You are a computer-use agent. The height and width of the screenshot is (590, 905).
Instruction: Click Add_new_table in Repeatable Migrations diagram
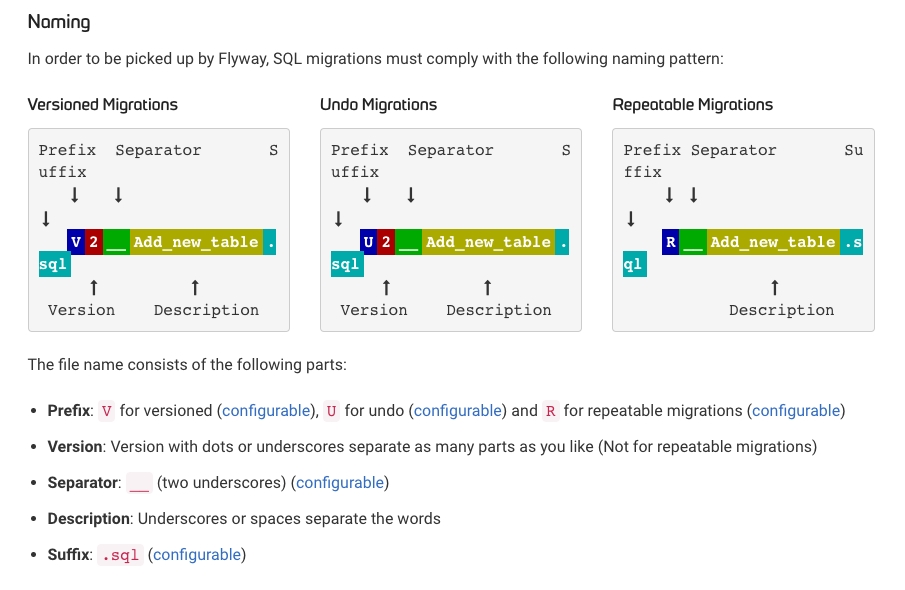pos(773,242)
